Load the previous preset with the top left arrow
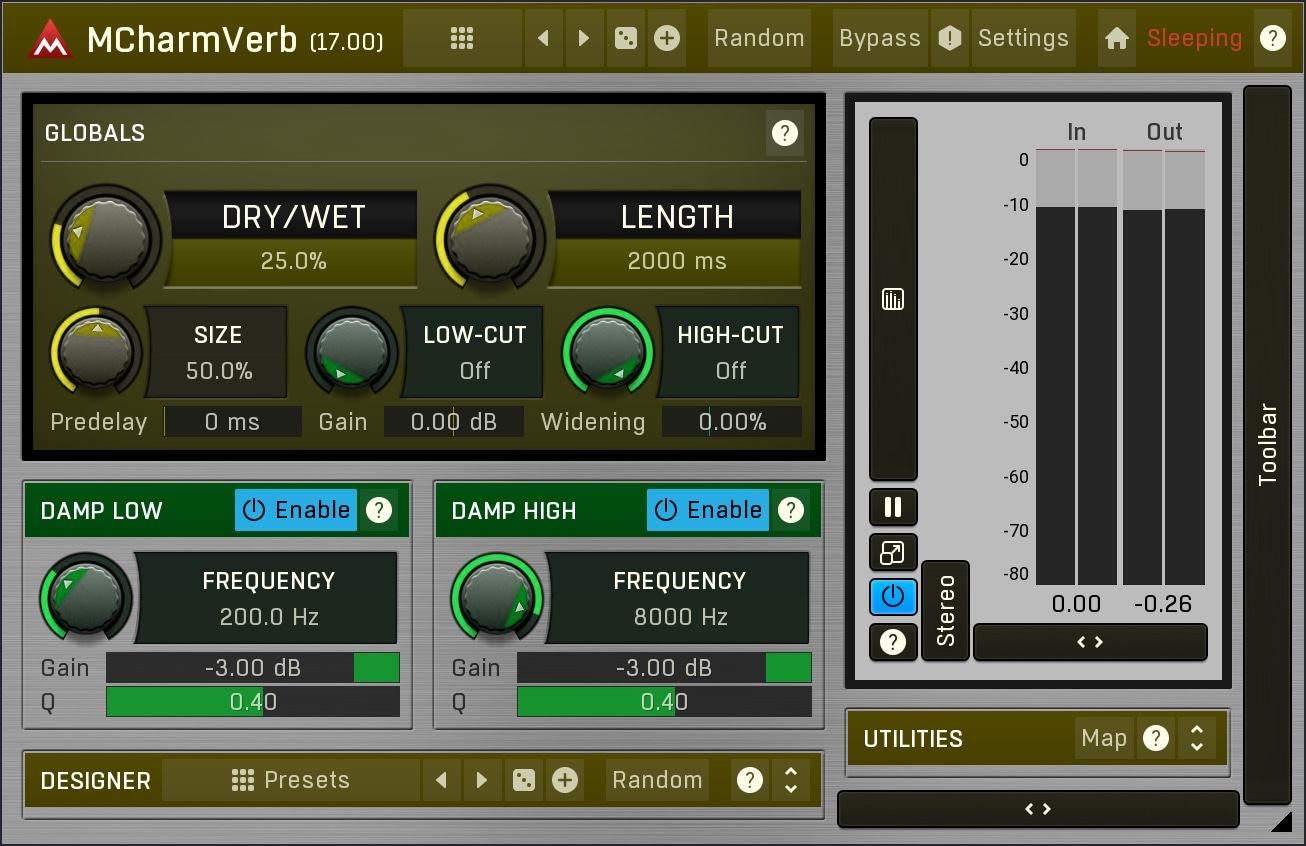Viewport: 1306px width, 846px height. [x=543, y=39]
